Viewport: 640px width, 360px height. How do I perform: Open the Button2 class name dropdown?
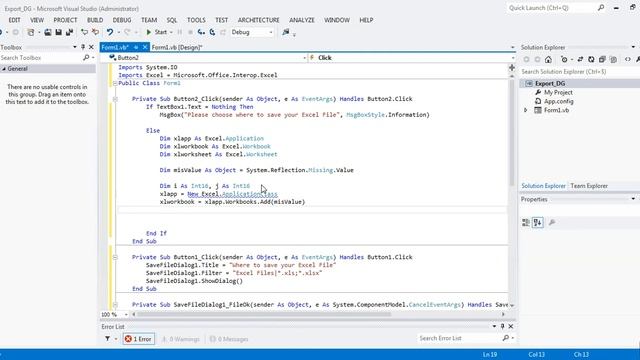[x=304, y=58]
